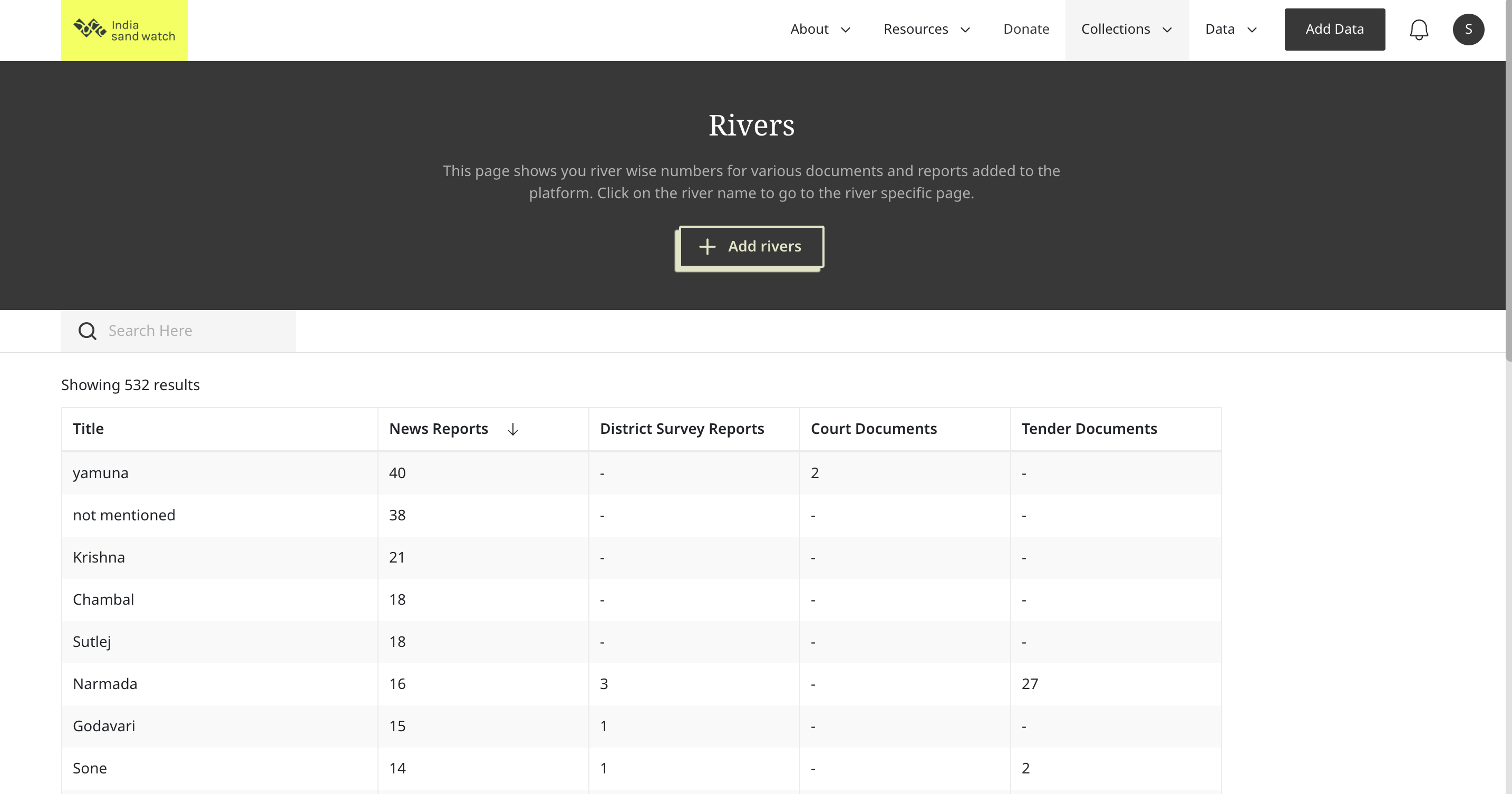Click the India Sand Watch logo
The image size is (1512, 794).
pos(123,30)
